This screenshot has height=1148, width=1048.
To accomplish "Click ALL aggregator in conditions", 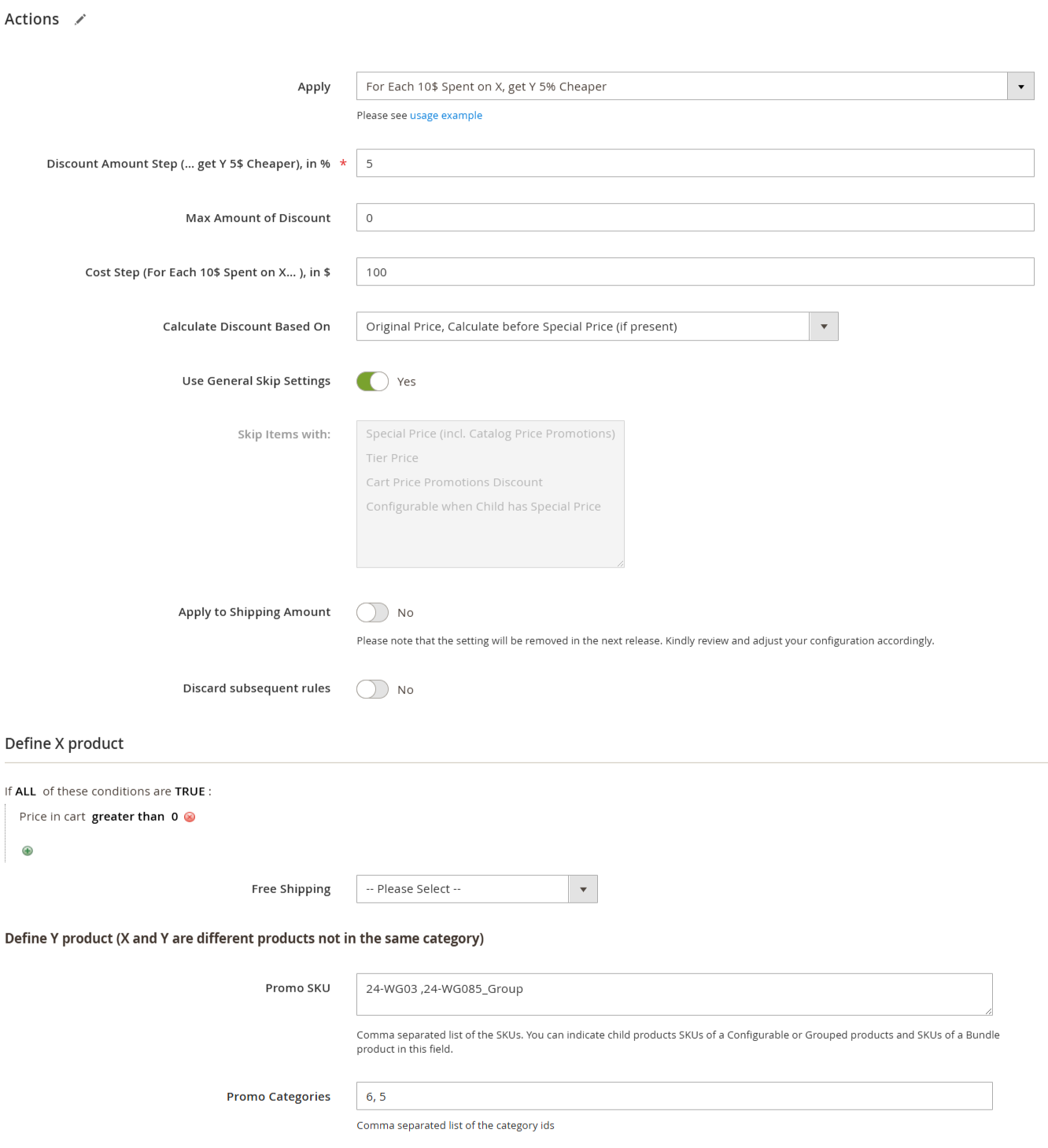I will [26, 792].
